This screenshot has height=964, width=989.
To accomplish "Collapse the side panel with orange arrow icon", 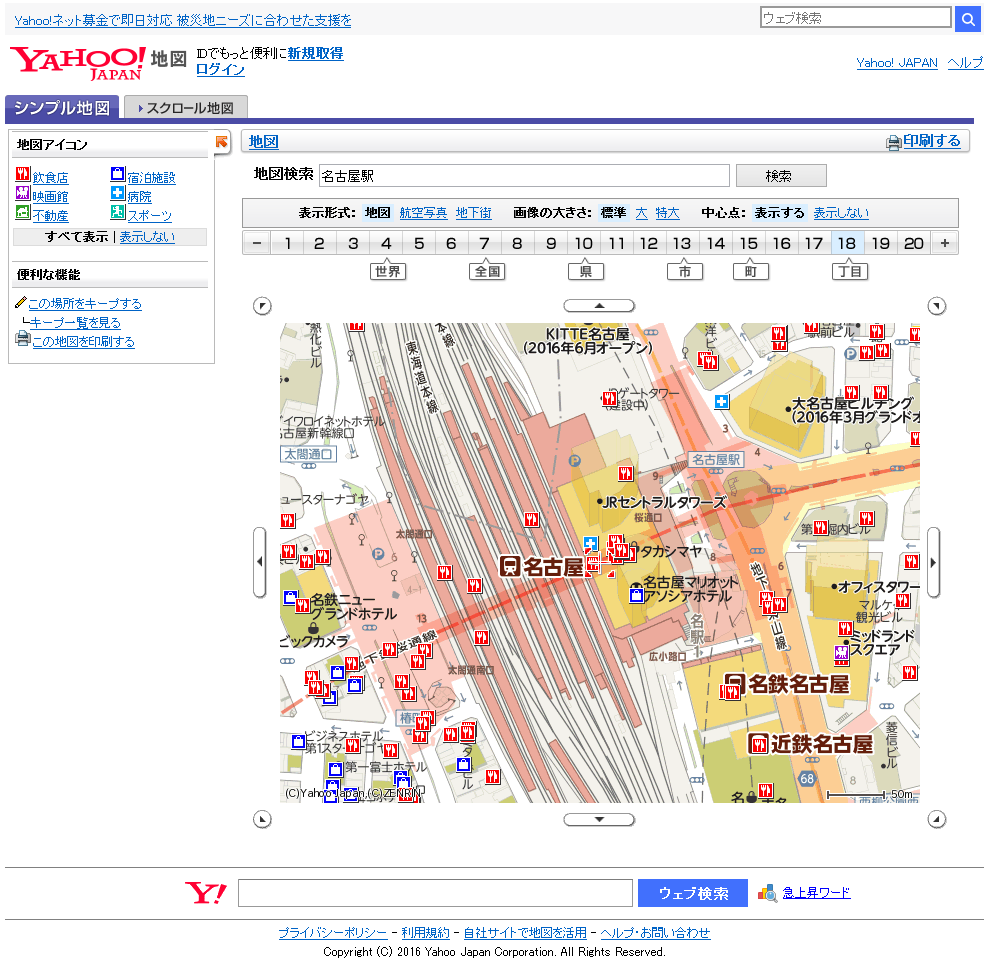I will (x=221, y=142).
